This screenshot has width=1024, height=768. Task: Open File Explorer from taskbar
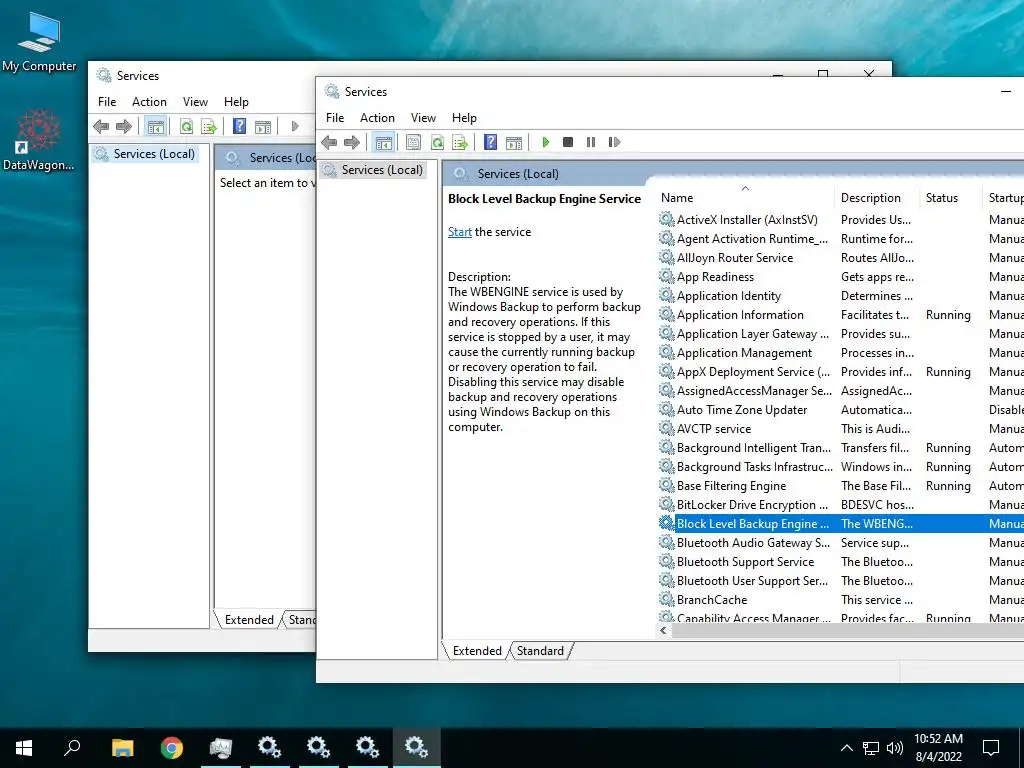pos(122,748)
